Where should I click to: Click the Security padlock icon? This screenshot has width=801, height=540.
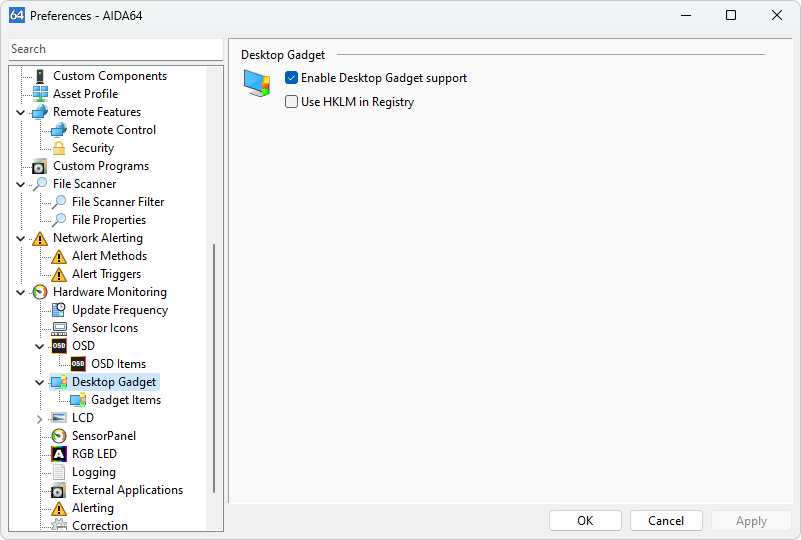[x=59, y=148]
